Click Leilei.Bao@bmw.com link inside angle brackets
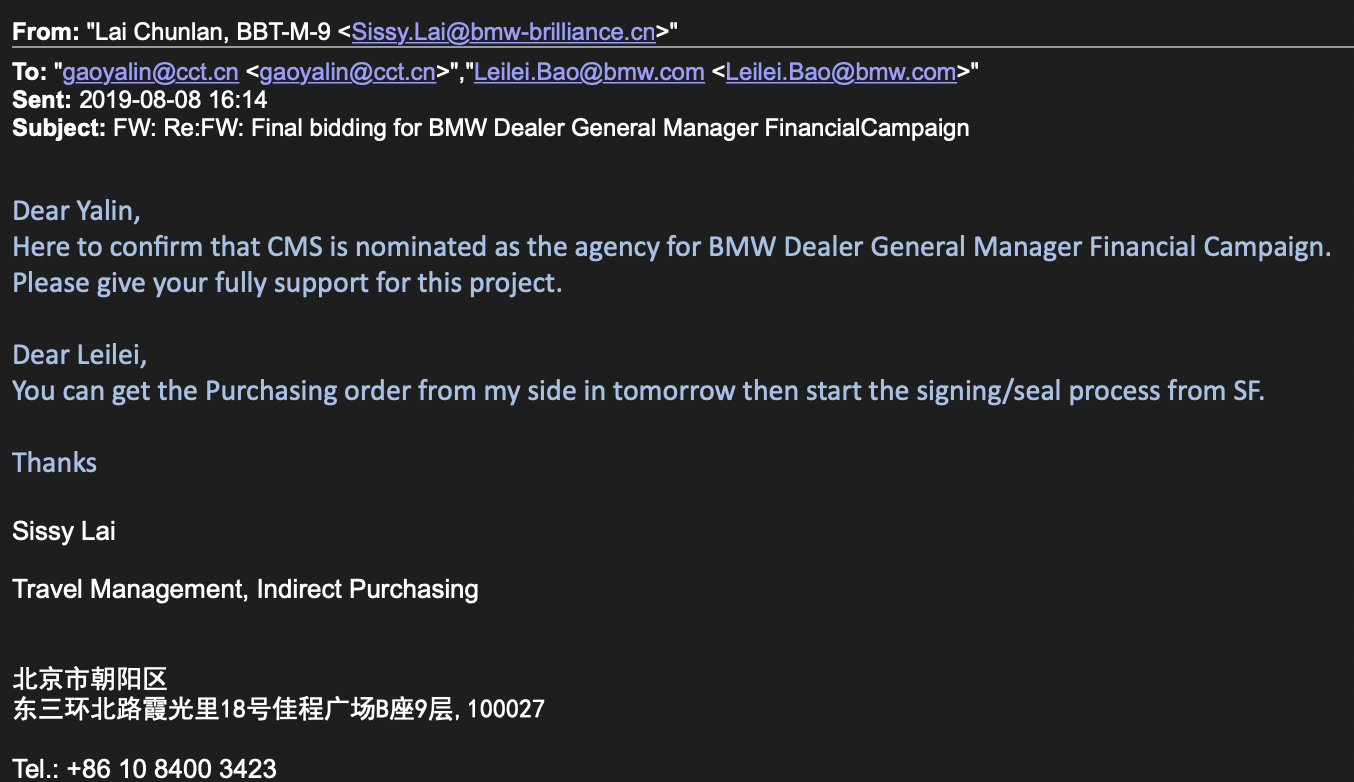The width and height of the screenshot is (1354, 782). point(840,72)
